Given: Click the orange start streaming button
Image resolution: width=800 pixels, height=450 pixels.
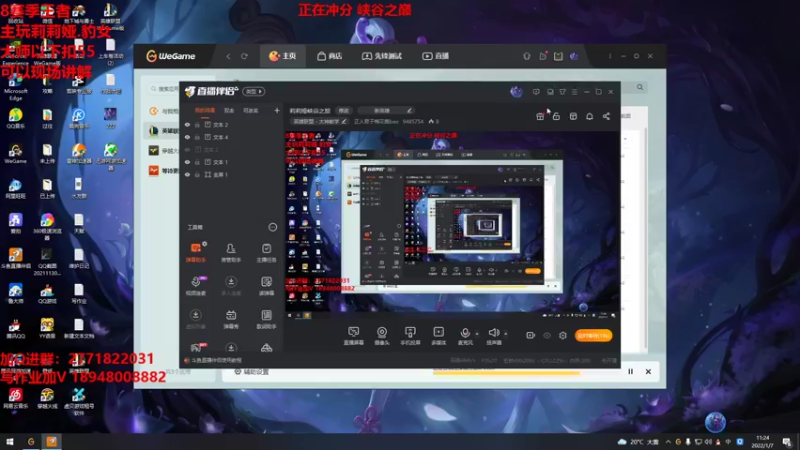Looking at the screenshot, I should coord(593,335).
